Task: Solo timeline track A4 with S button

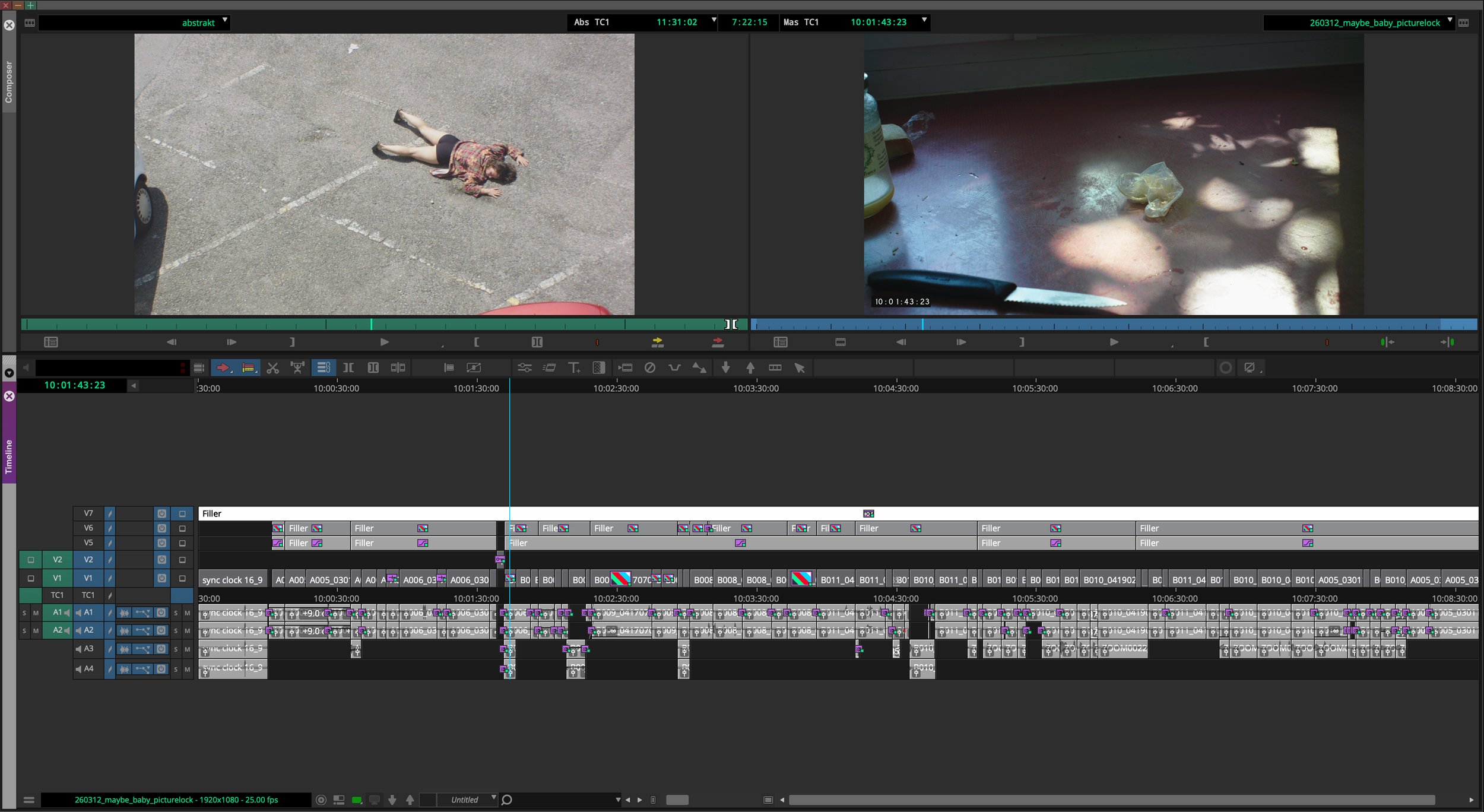Action: 176,669
